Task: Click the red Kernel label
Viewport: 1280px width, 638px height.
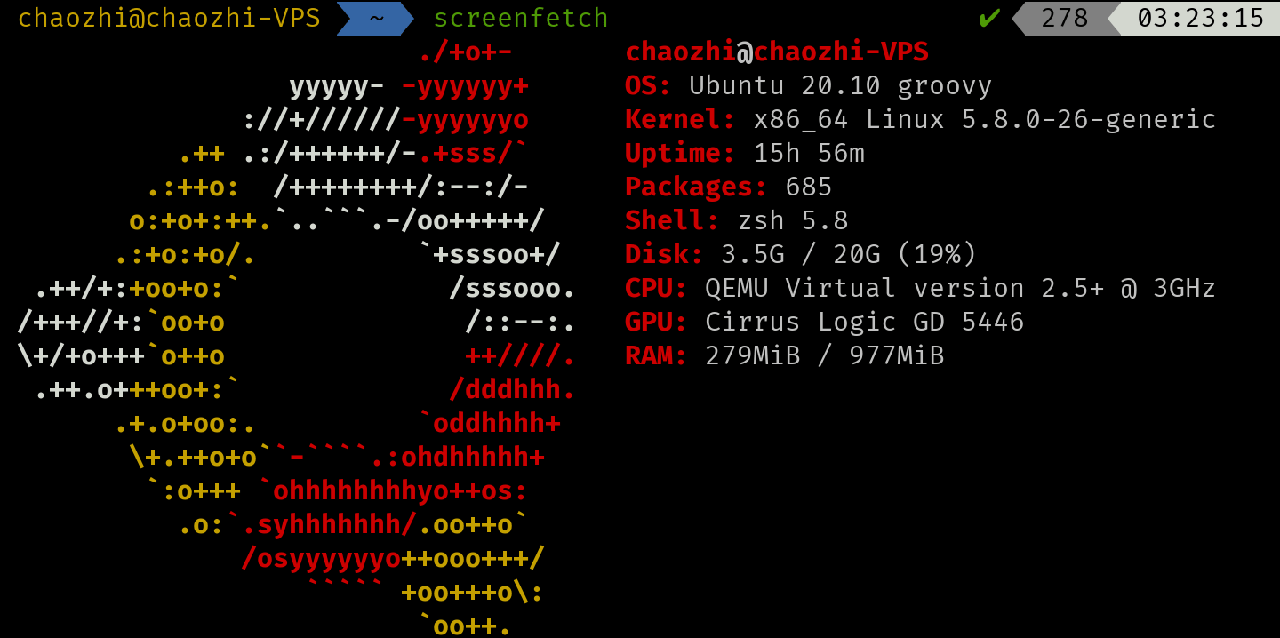Action: point(680,120)
